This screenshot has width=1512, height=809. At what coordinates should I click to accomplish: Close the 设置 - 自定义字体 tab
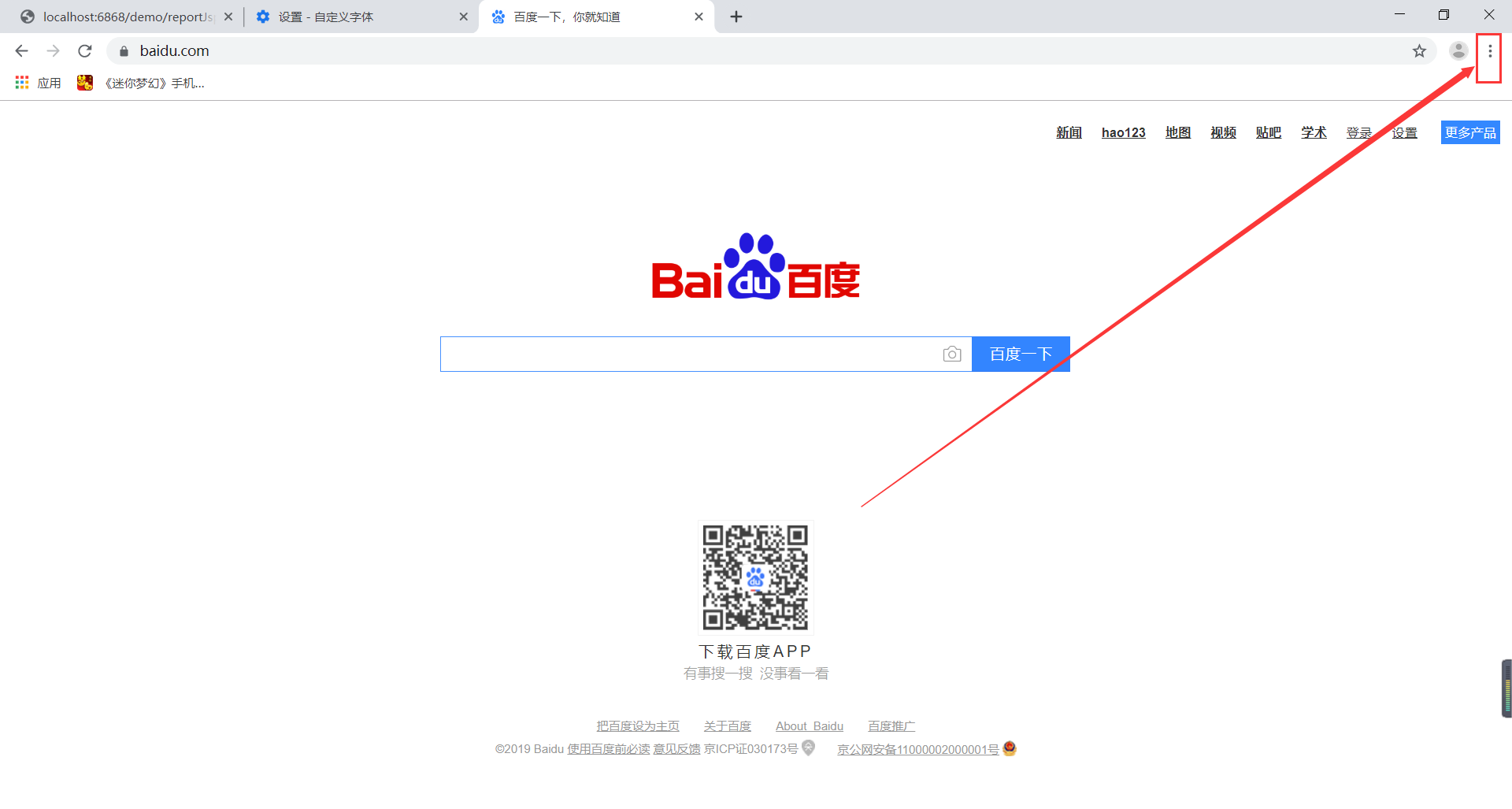[463, 17]
